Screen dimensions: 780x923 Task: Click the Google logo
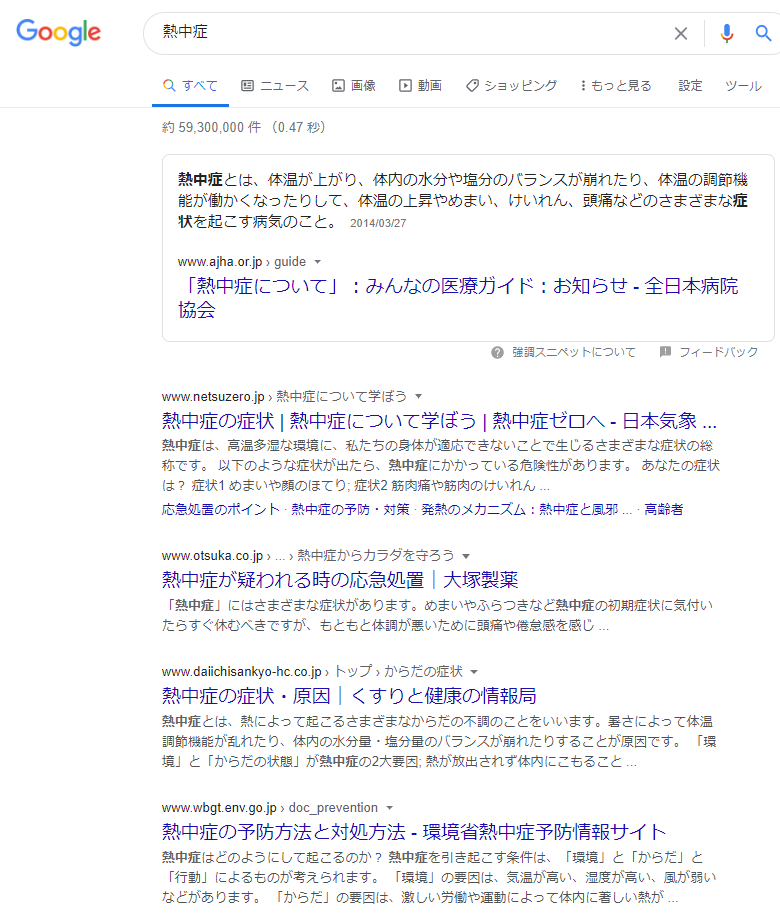pos(58,32)
